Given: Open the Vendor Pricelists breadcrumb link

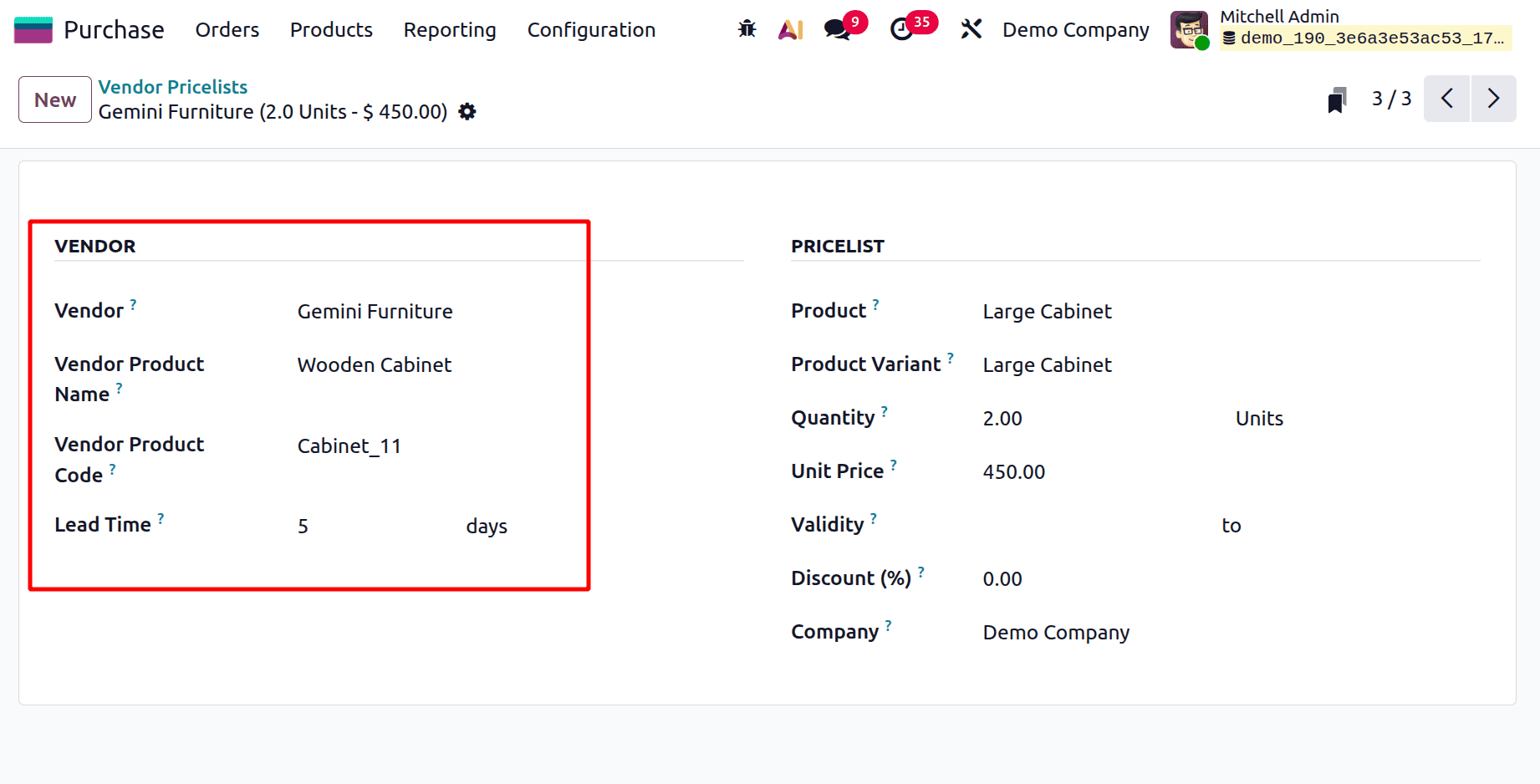Looking at the screenshot, I should pyautogui.click(x=172, y=86).
